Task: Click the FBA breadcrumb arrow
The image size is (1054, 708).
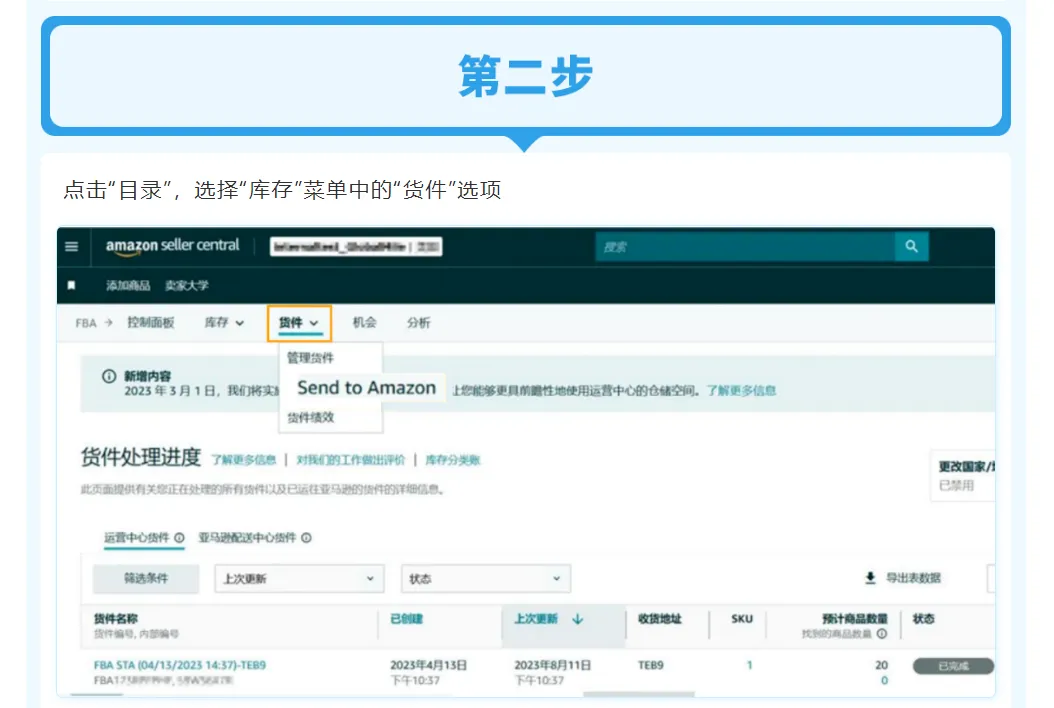Action: [108, 323]
